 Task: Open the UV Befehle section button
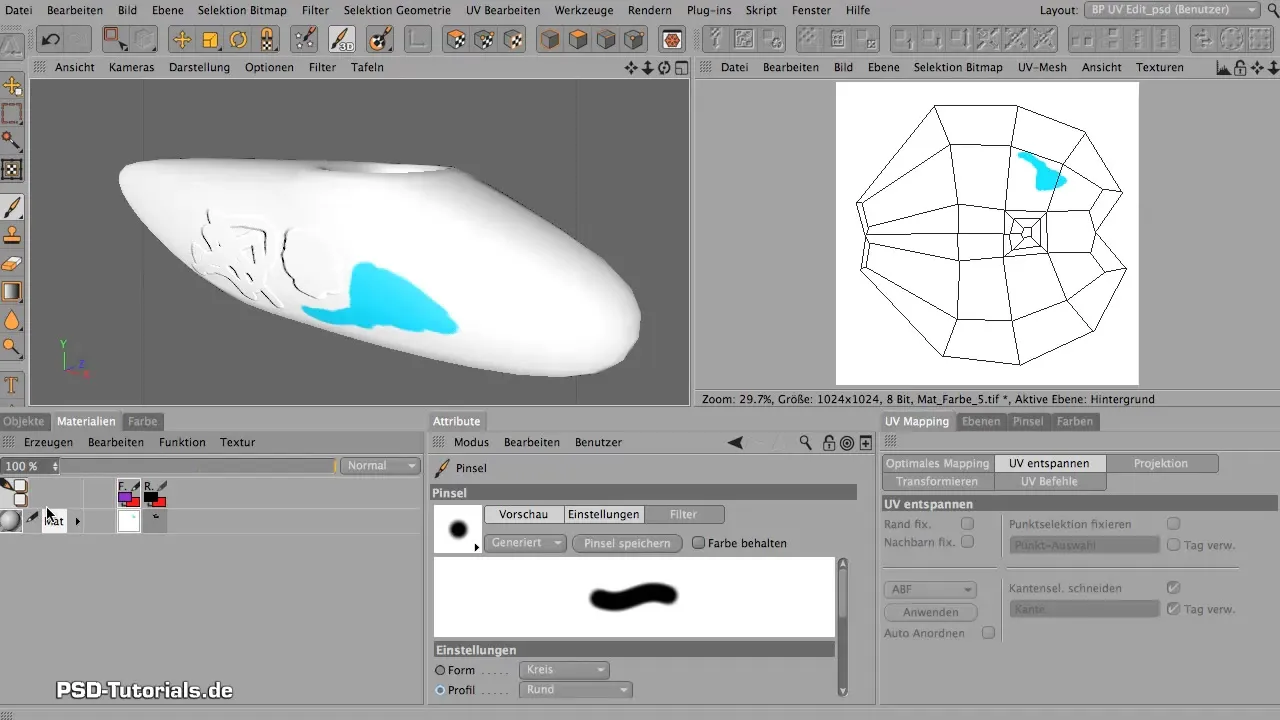click(x=1050, y=481)
